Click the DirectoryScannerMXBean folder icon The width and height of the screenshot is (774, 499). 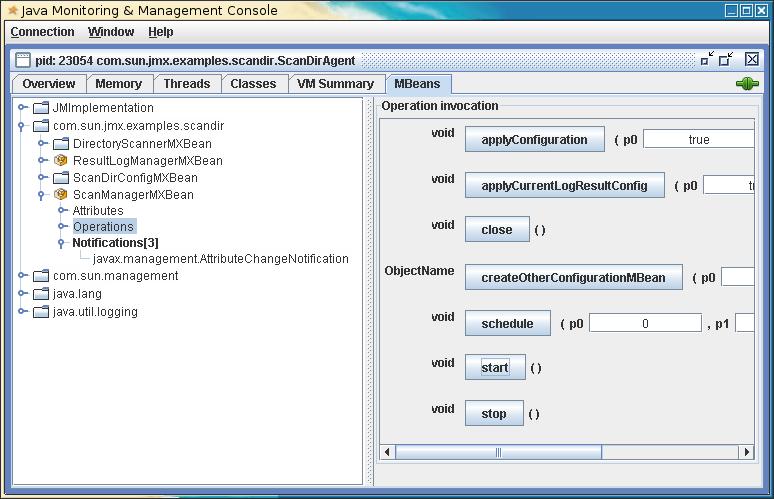[60, 144]
